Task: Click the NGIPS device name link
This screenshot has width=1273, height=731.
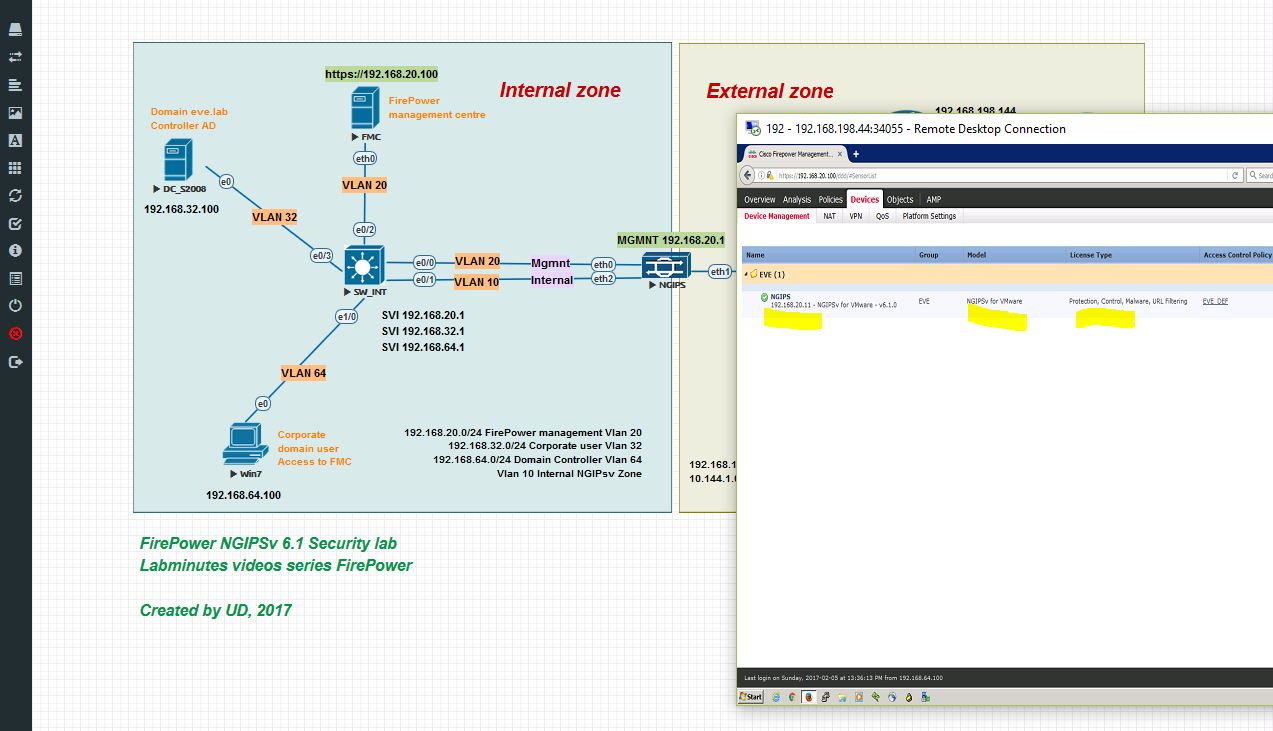Action: tap(781, 296)
